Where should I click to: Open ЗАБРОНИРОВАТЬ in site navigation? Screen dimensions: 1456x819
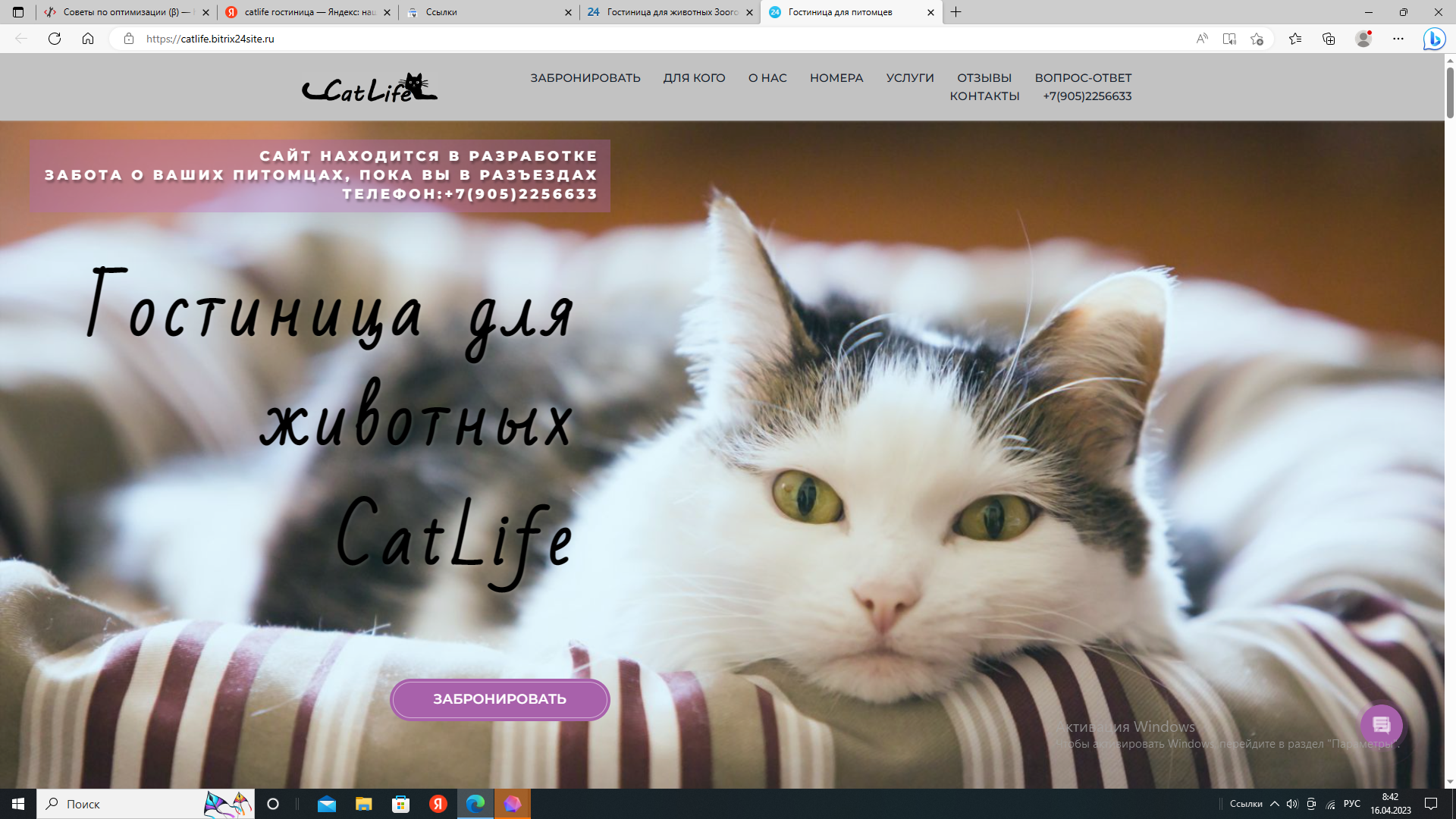(585, 78)
